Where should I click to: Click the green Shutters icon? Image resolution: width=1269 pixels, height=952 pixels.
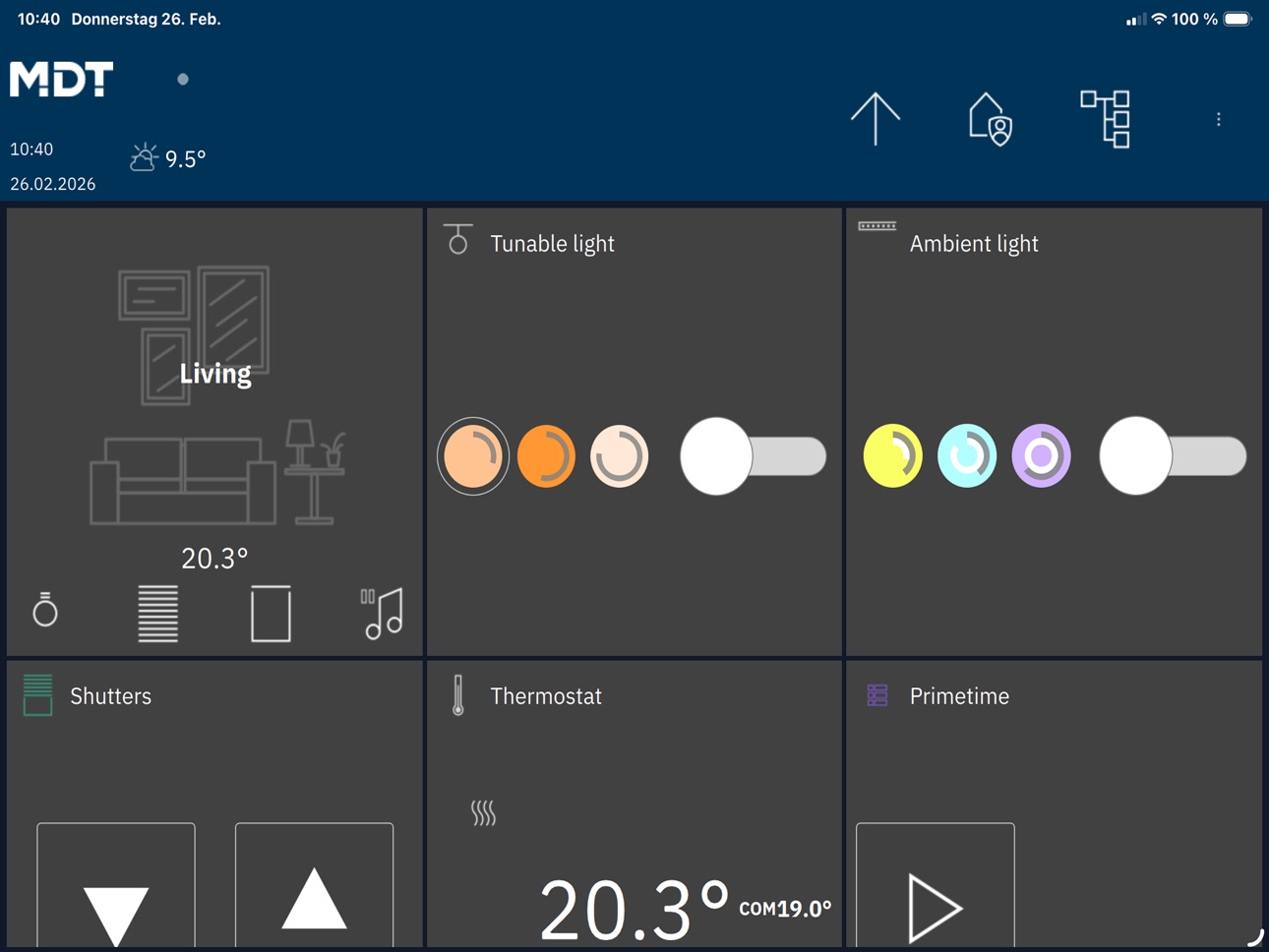pyautogui.click(x=37, y=695)
